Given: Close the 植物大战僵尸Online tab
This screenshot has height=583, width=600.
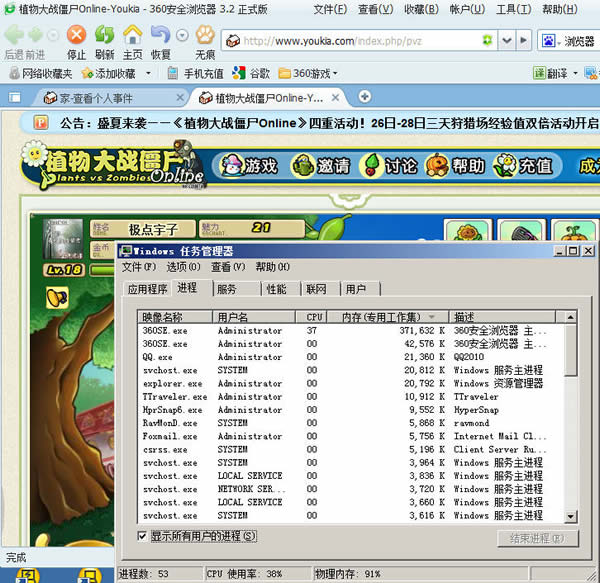Looking at the screenshot, I should (335, 98).
